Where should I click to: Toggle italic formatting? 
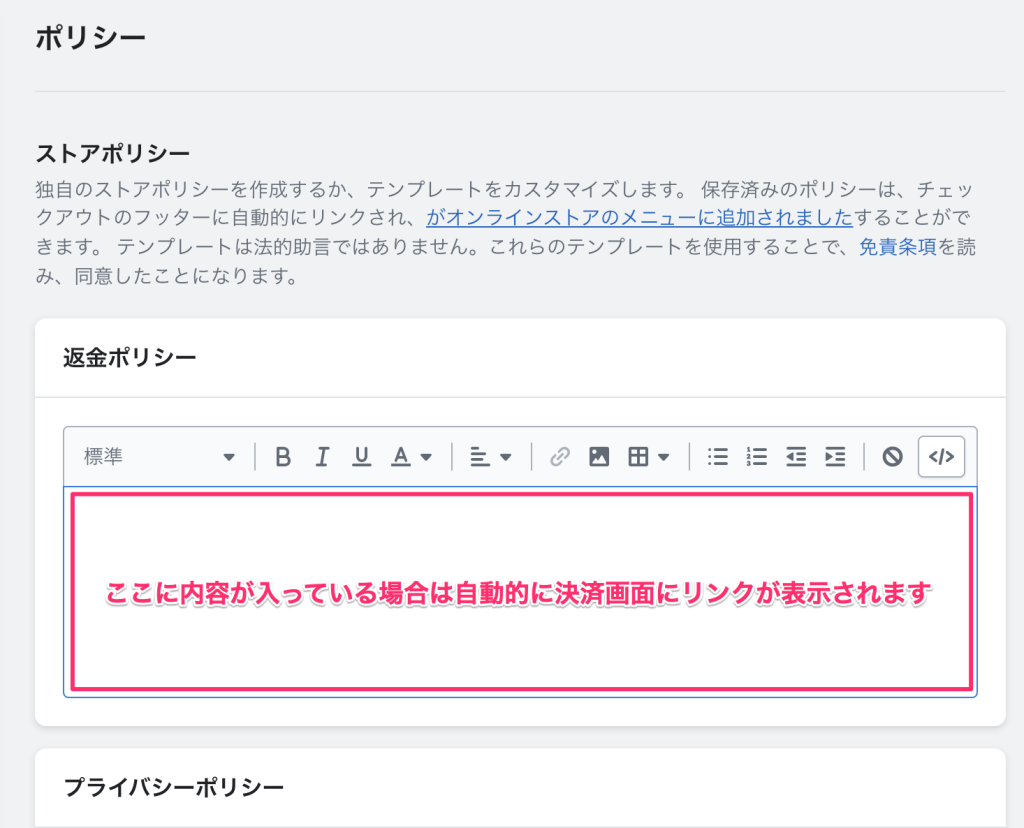point(321,456)
